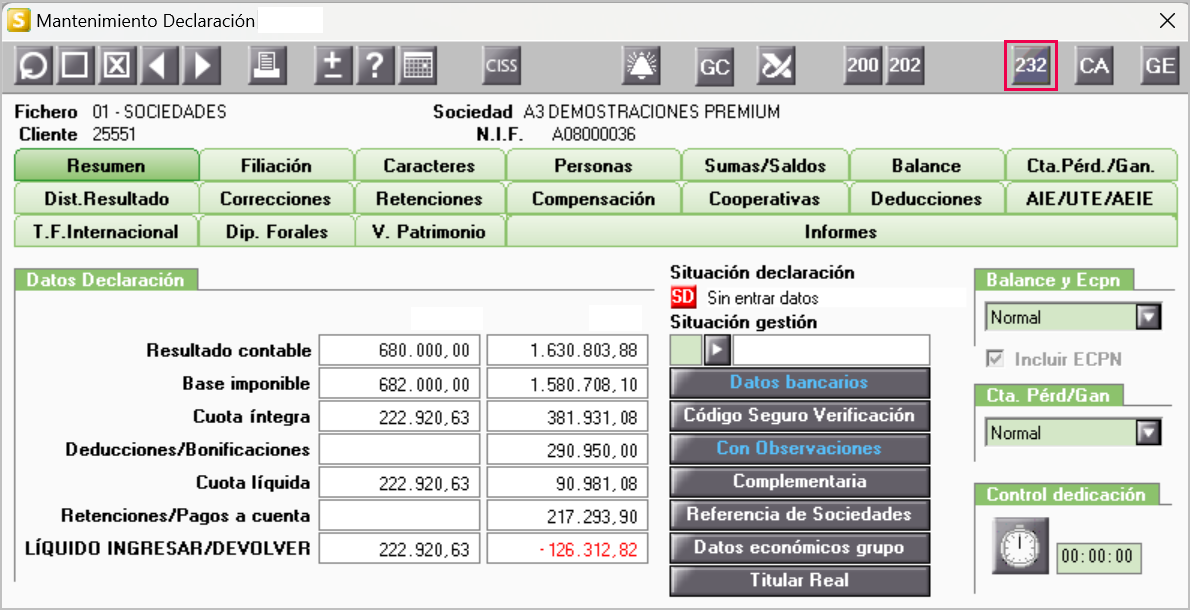Screen dimensions: 1190x610
Task: Click the plus/minus toolbar icon
Action: point(333,66)
